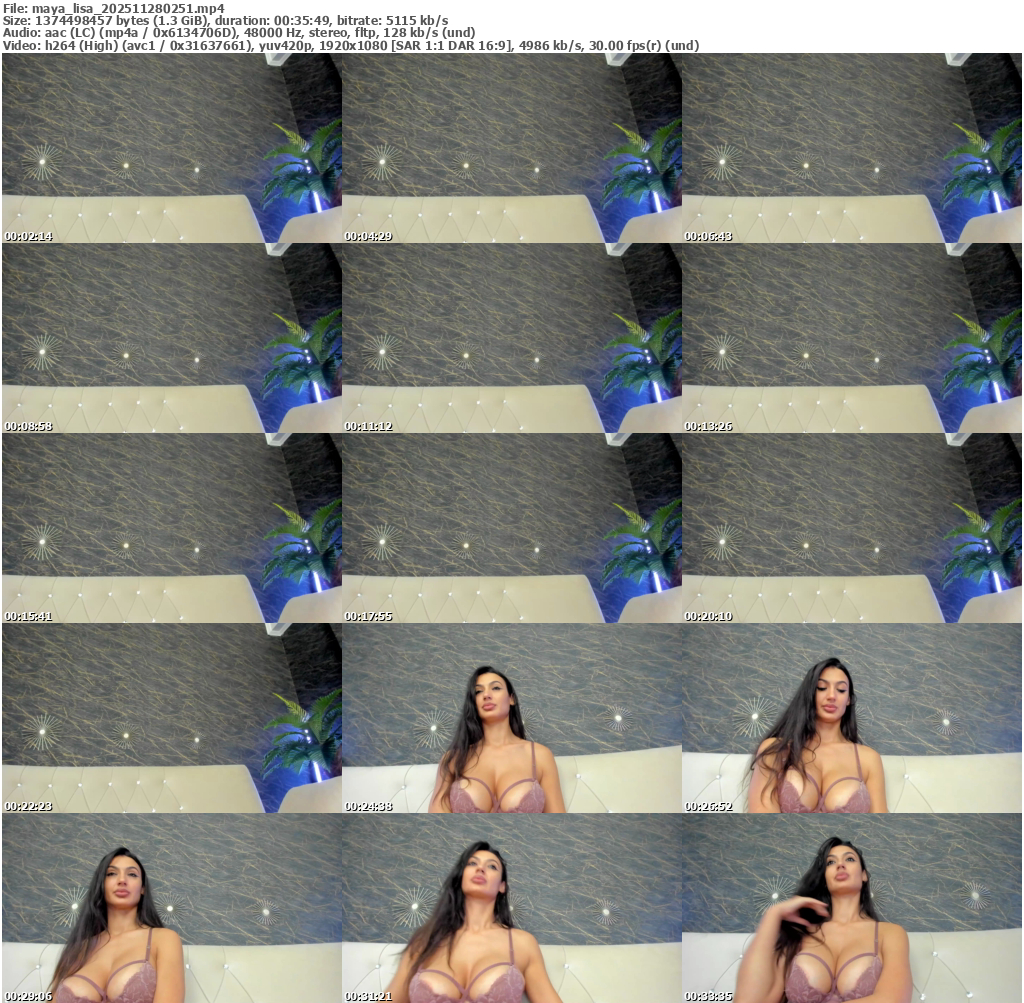Screen dimensions: 1024x1003
Task: Click the file name maya_lisa_202511280251.mp4
Action: pyautogui.click(x=128, y=8)
